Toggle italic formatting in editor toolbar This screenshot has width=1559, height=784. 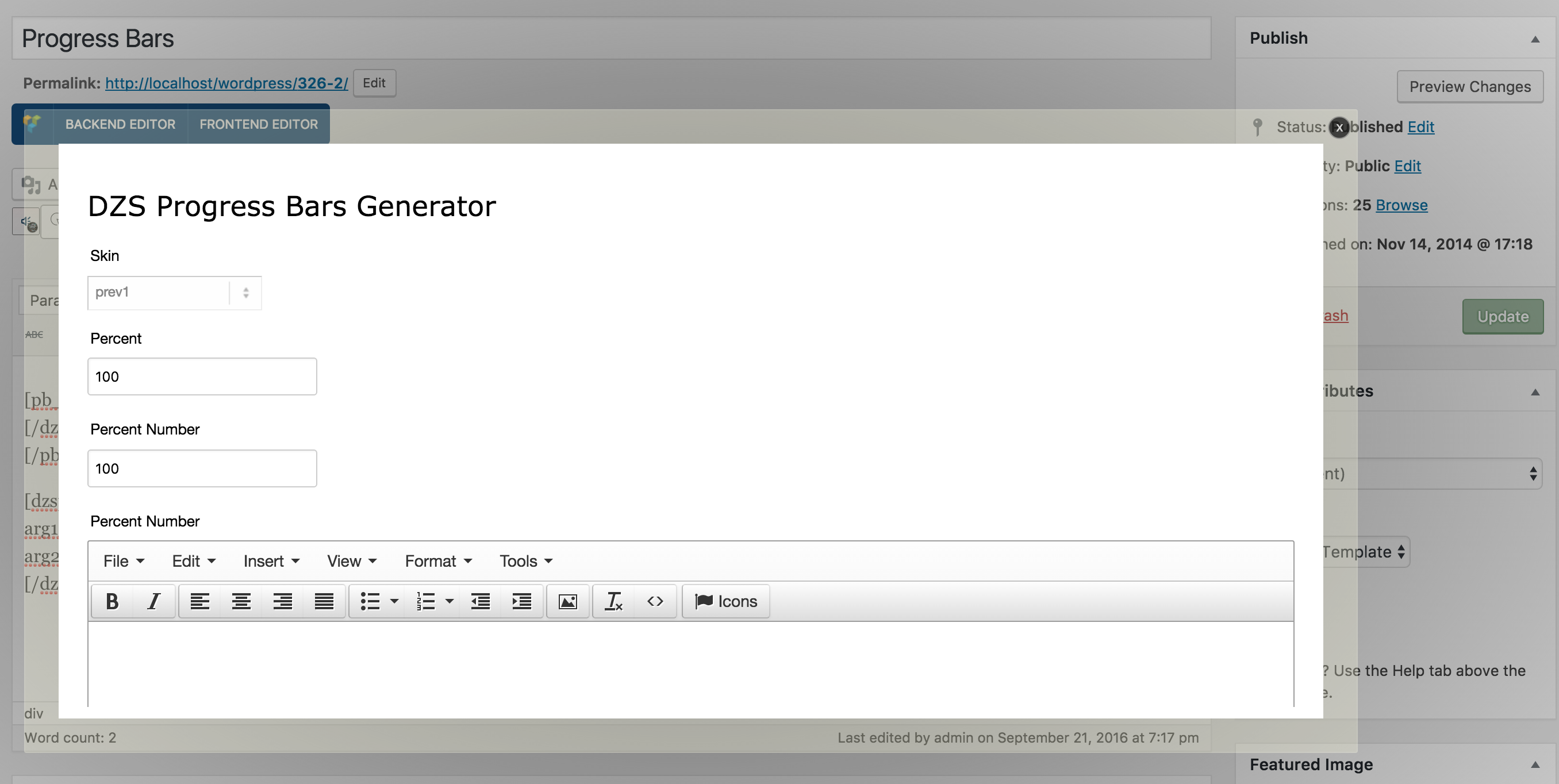click(153, 601)
